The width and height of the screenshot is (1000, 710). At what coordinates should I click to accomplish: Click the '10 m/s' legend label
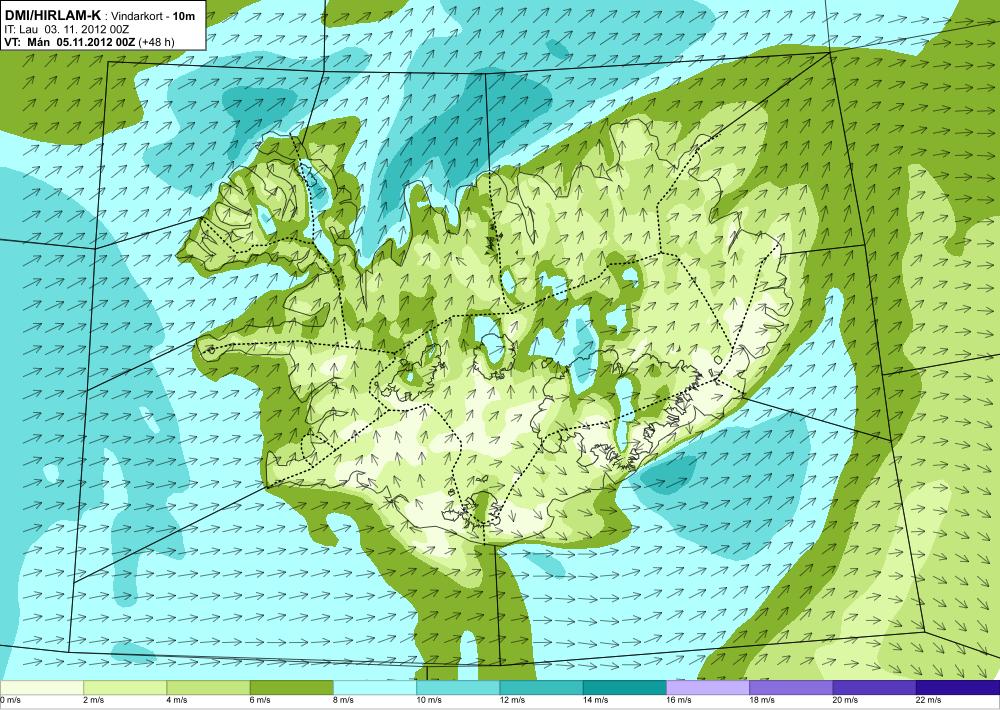(429, 700)
